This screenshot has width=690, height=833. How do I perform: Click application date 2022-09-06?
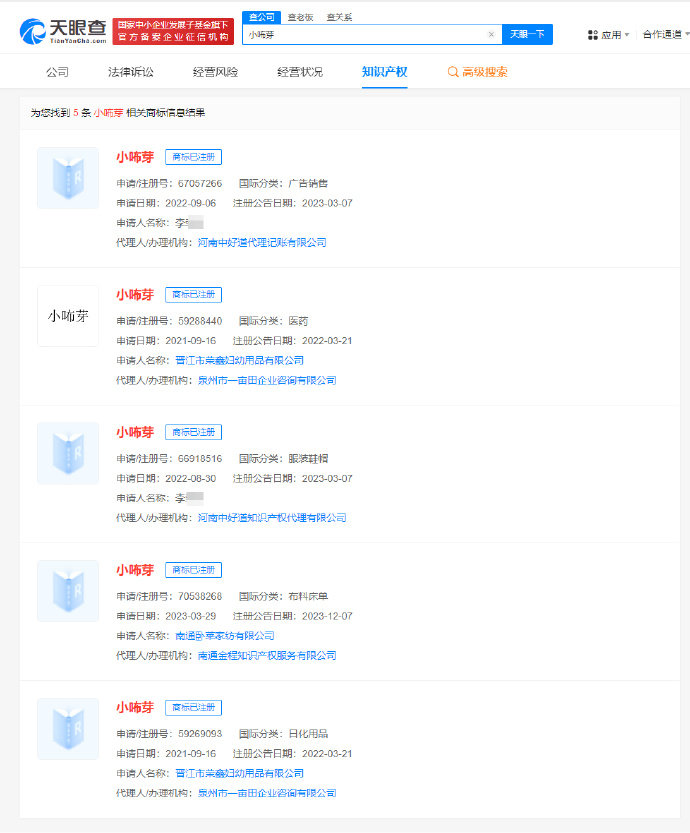tap(191, 203)
